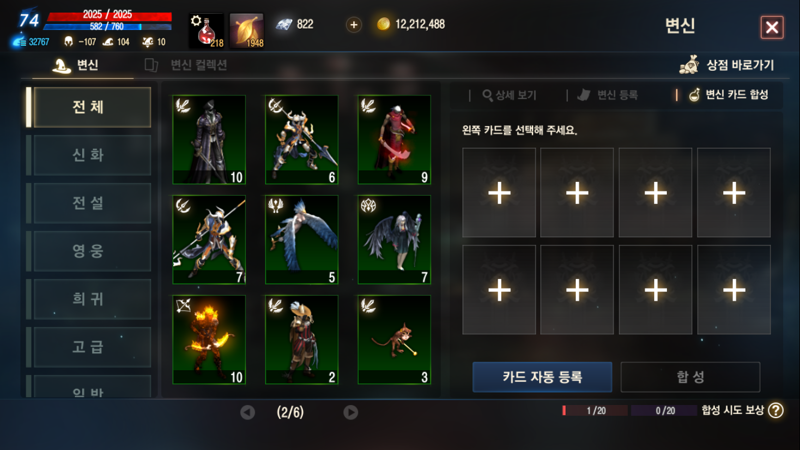Open the 합성 시도 보상 help icon
This screenshot has height=450, width=800.
[776, 410]
